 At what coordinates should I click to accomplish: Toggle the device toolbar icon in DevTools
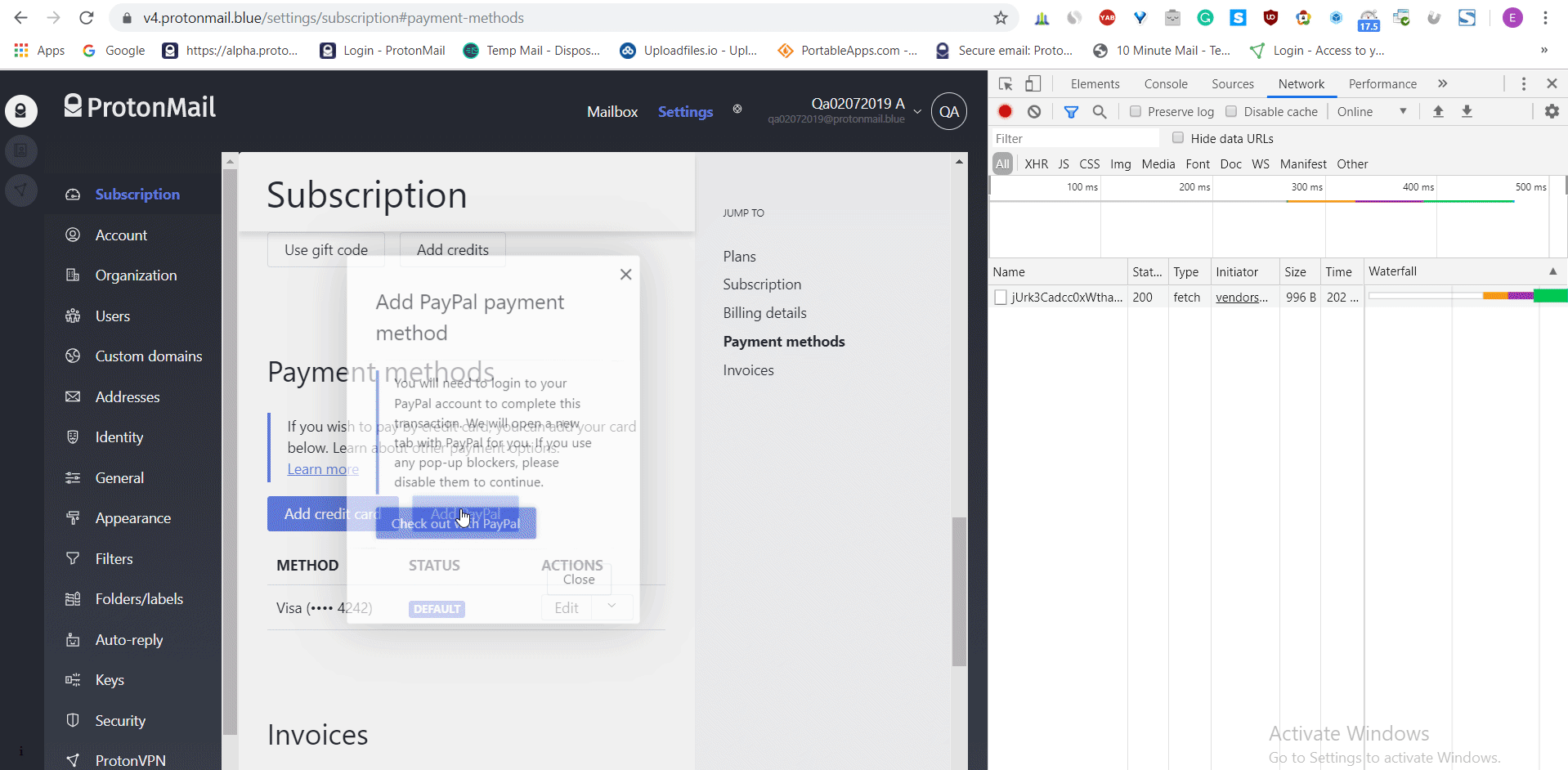[1033, 83]
